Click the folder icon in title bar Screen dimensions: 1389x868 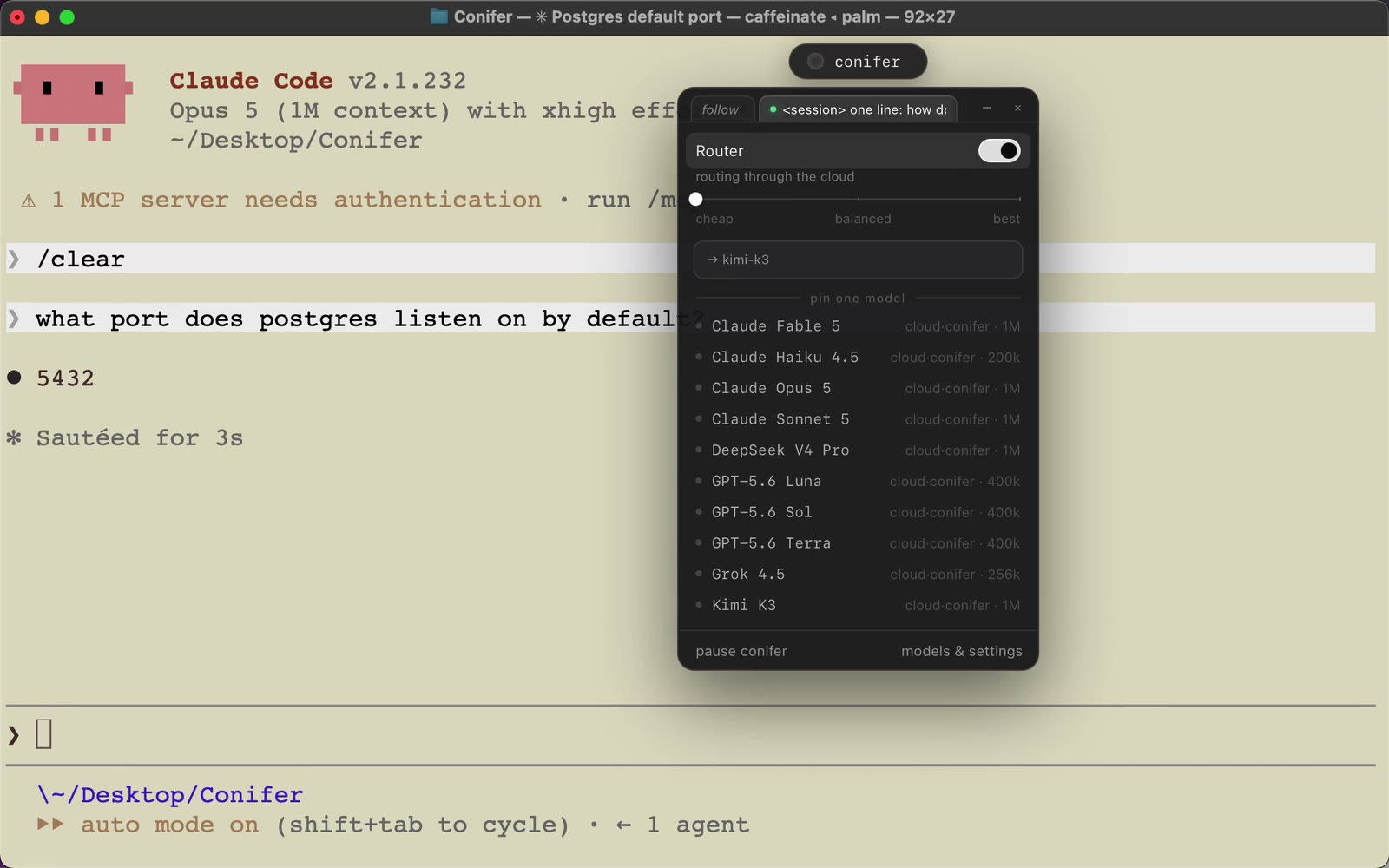click(439, 16)
